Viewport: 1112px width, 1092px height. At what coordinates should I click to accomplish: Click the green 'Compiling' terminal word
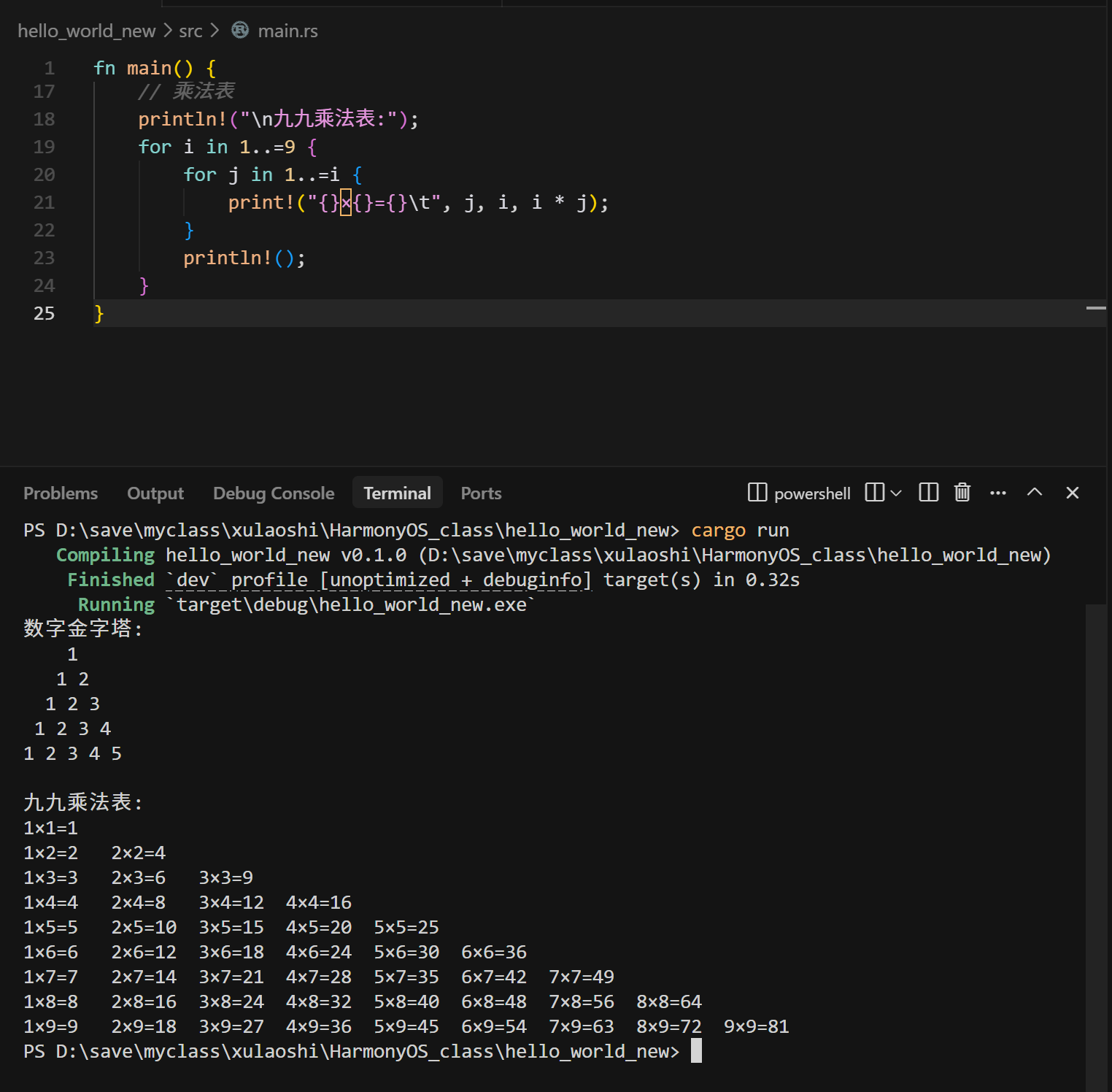105,555
